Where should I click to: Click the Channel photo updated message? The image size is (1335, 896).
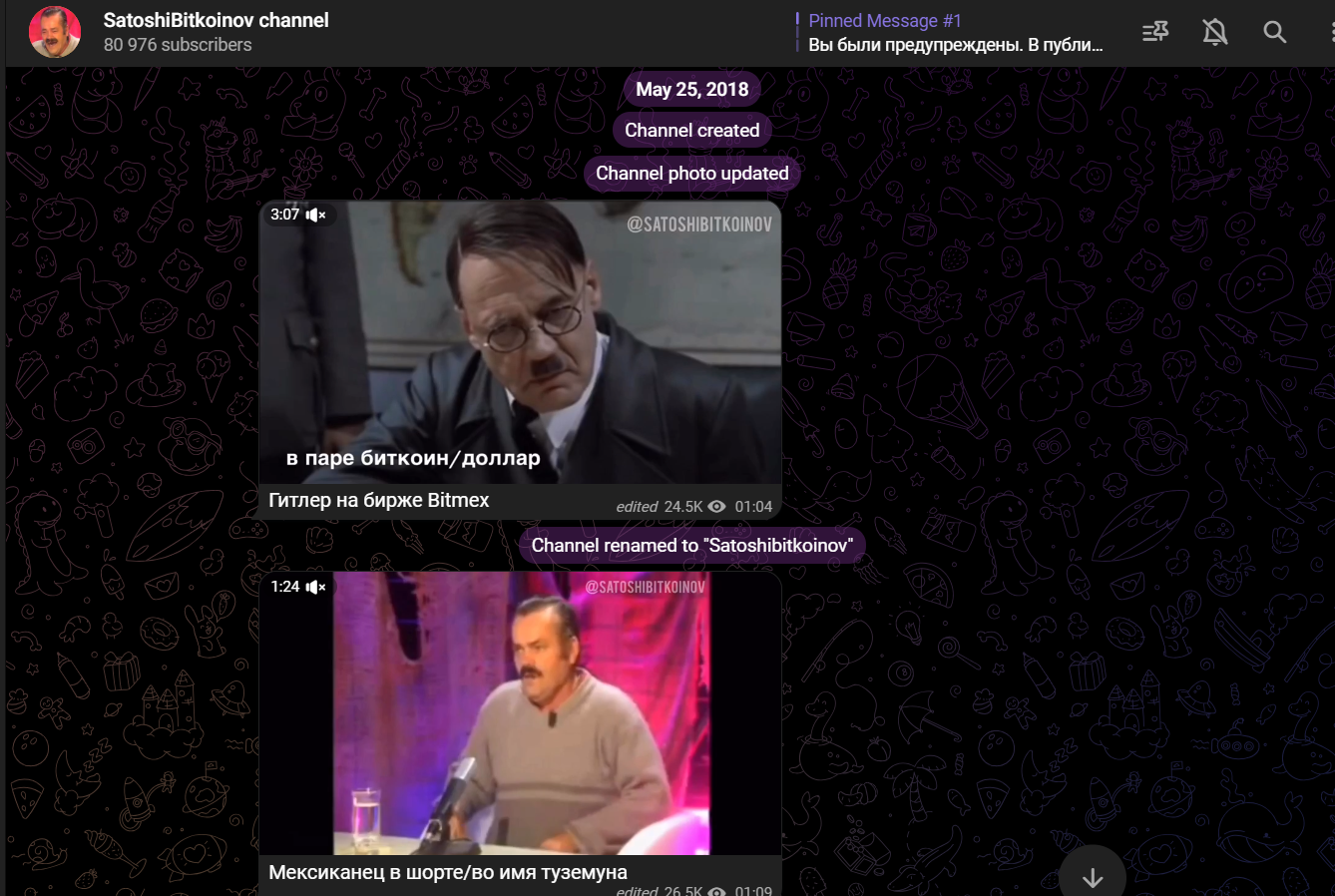[x=691, y=173]
